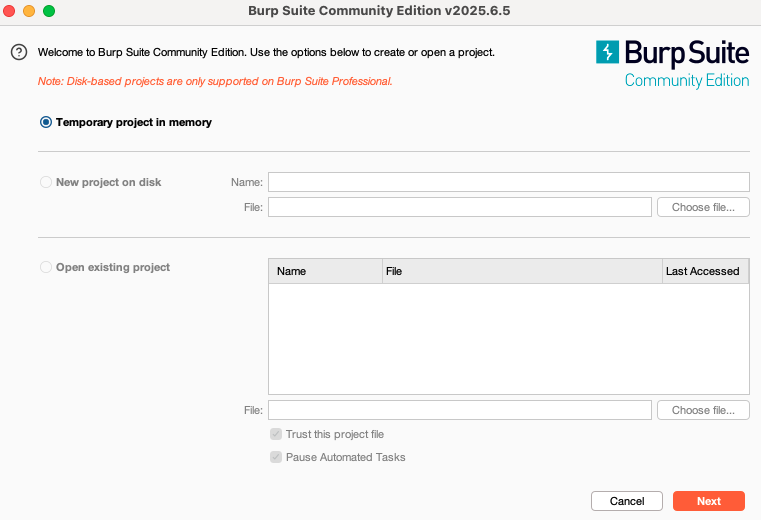
Task: Close the Burp Suite window
Action: 9,11
